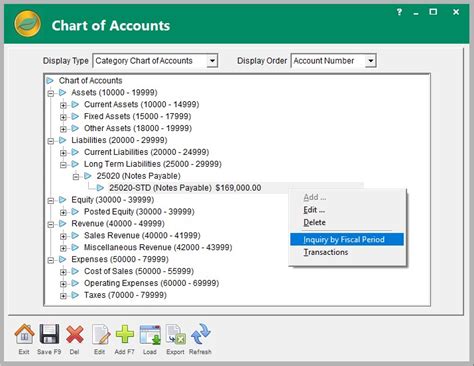Open the Display Type dropdown

[212, 61]
